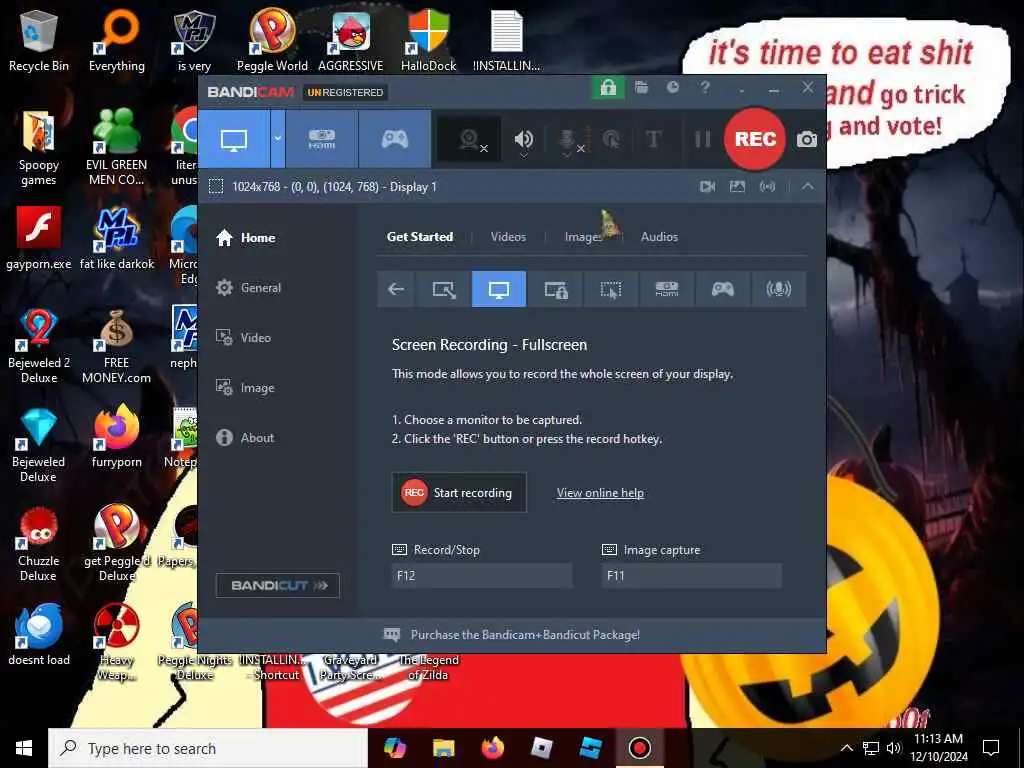Viewport: 1024px width, 768px height.
Task: Toggle the microphone icon
Action: pos(568,139)
